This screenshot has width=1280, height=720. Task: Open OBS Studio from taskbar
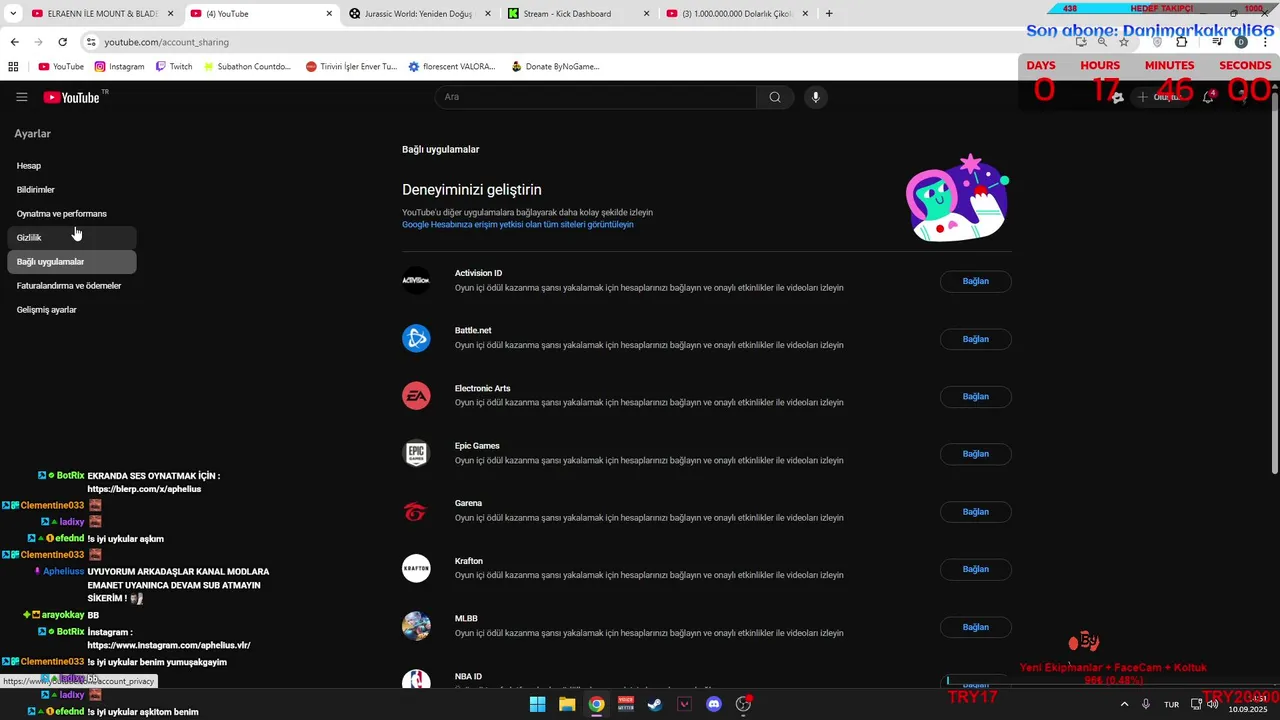click(x=743, y=704)
